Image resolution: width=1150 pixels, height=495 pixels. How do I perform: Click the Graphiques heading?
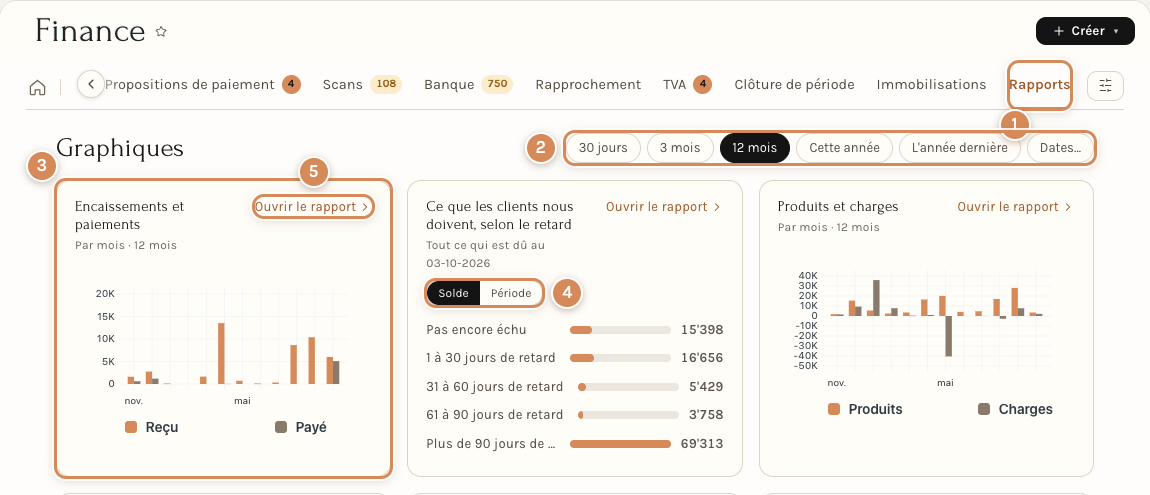120,147
